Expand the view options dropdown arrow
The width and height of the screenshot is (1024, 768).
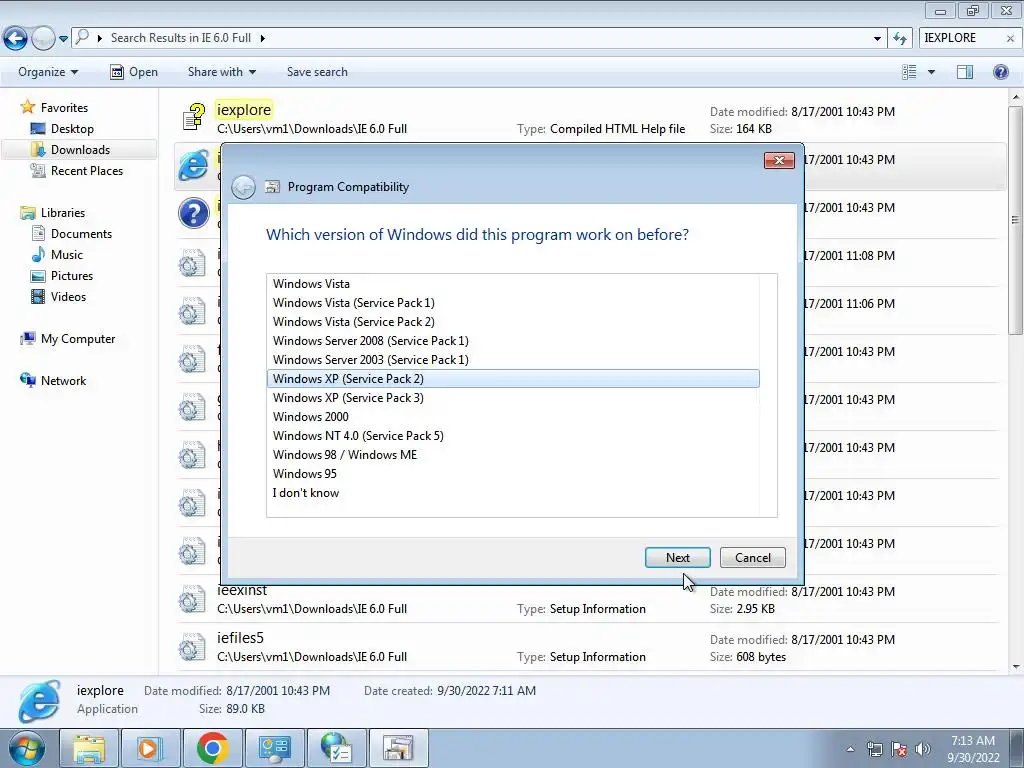pos(931,72)
